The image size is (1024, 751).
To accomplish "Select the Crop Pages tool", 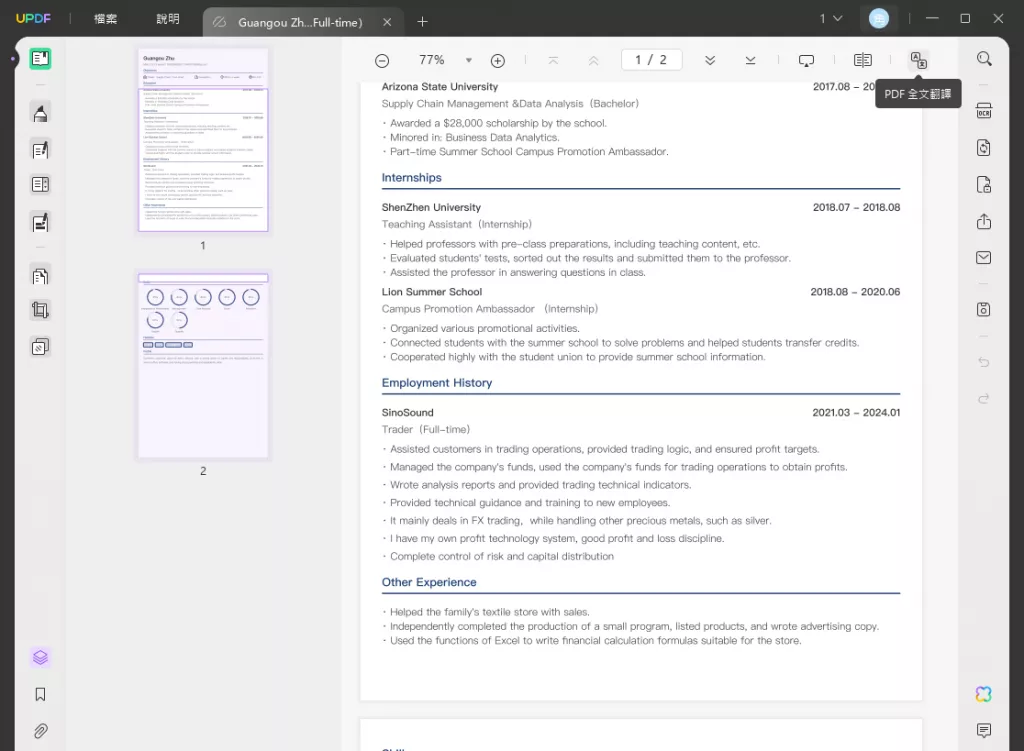I will pos(40,310).
